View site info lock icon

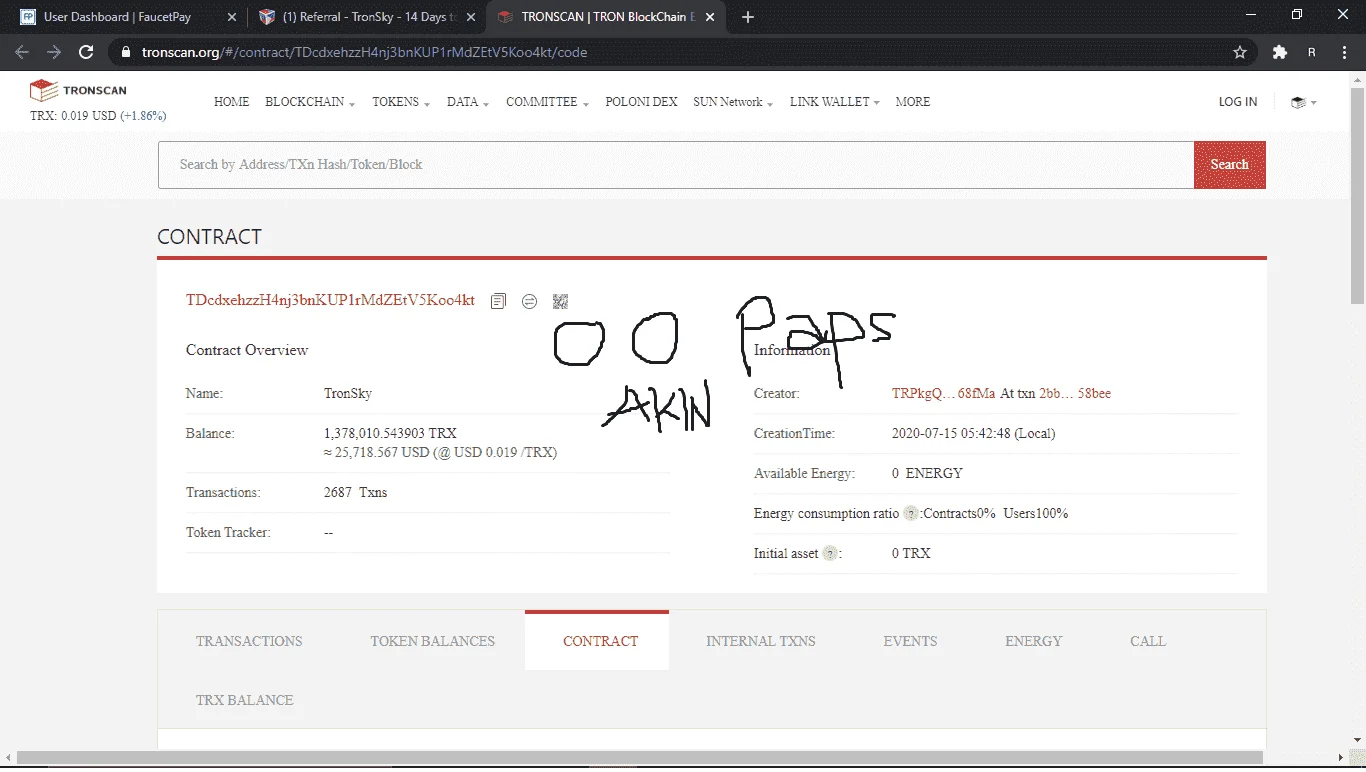[x=125, y=52]
